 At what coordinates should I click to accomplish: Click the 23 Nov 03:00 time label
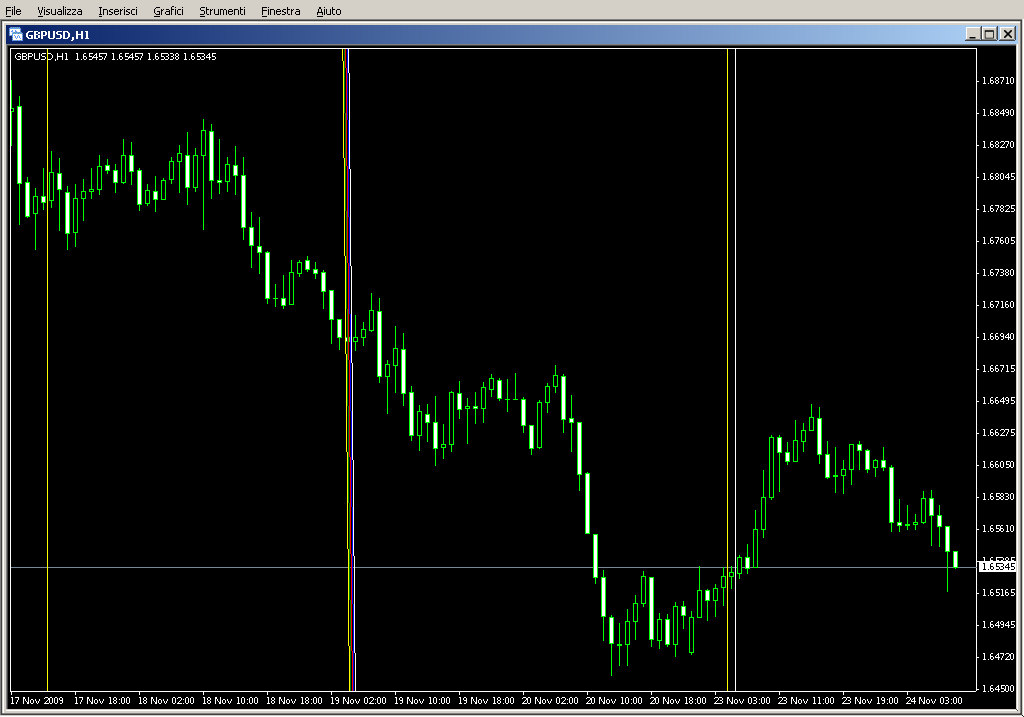(x=742, y=701)
